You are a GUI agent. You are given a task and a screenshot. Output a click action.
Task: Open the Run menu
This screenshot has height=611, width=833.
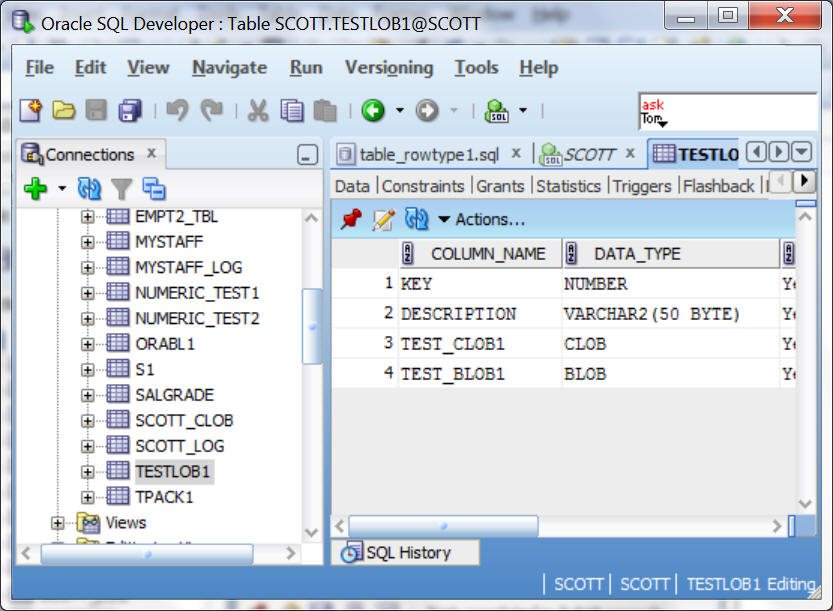point(306,68)
